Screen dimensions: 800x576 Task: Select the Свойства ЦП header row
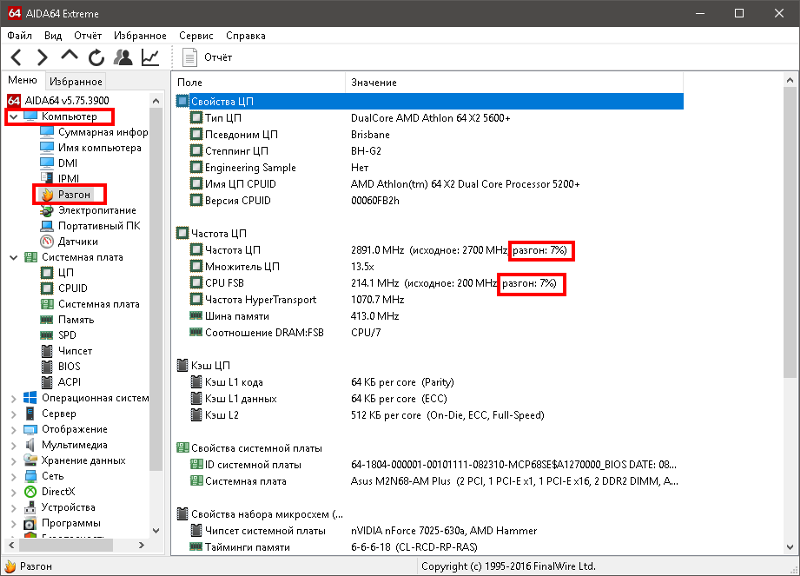click(x=430, y=101)
